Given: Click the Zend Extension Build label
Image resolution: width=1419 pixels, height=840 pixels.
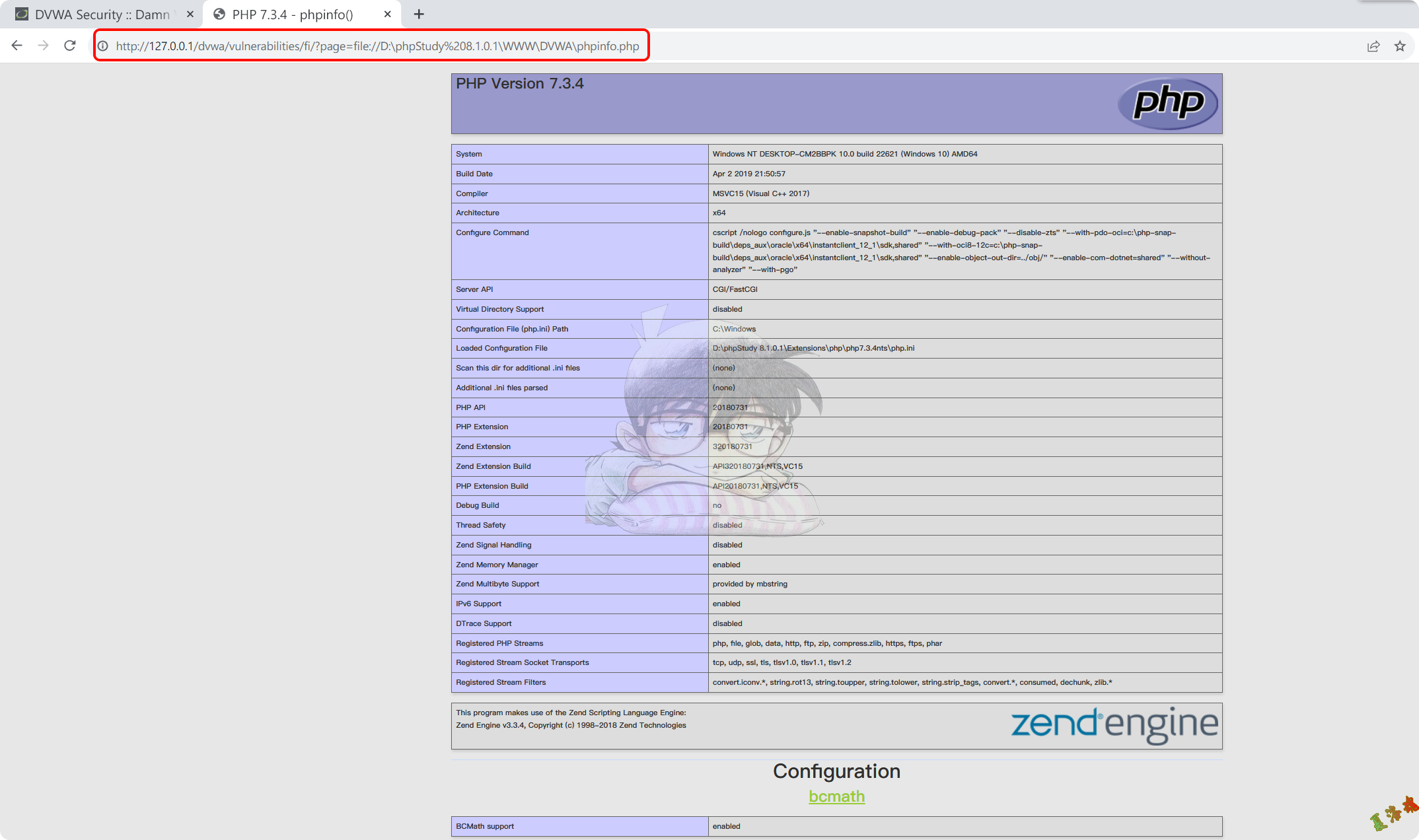Looking at the screenshot, I should click(493, 466).
